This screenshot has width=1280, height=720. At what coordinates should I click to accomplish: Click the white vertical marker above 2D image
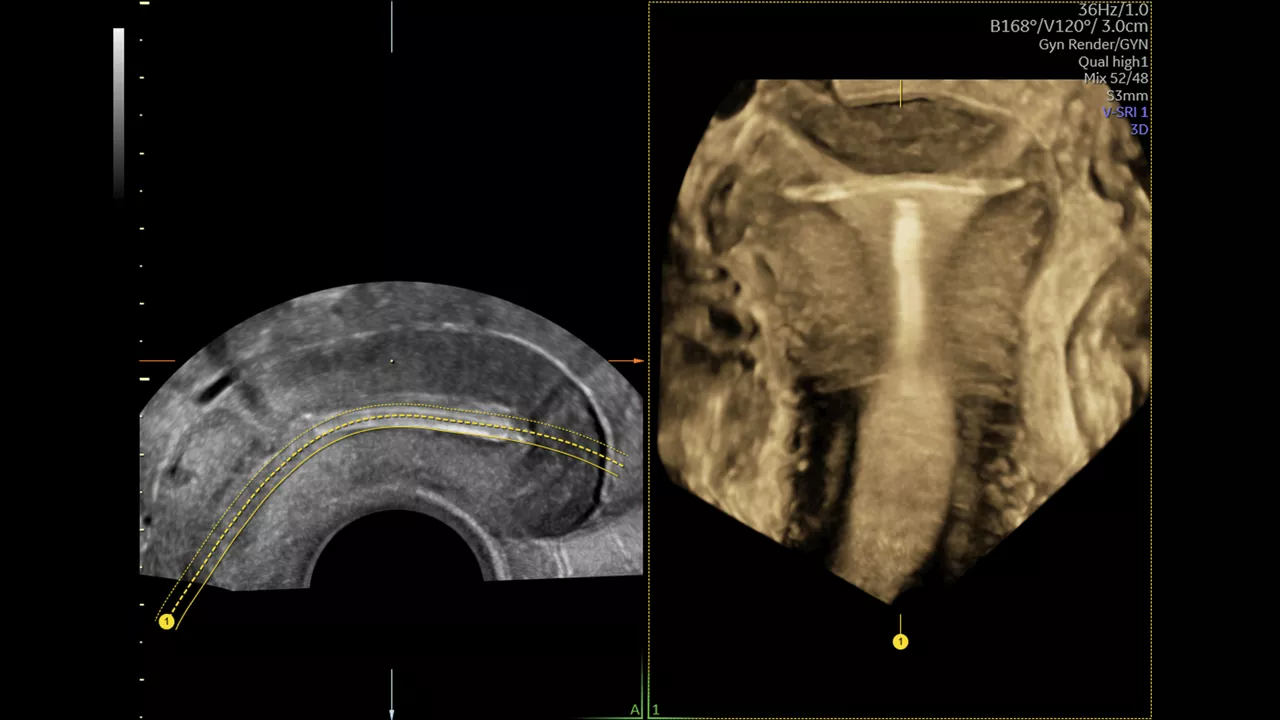[391, 27]
